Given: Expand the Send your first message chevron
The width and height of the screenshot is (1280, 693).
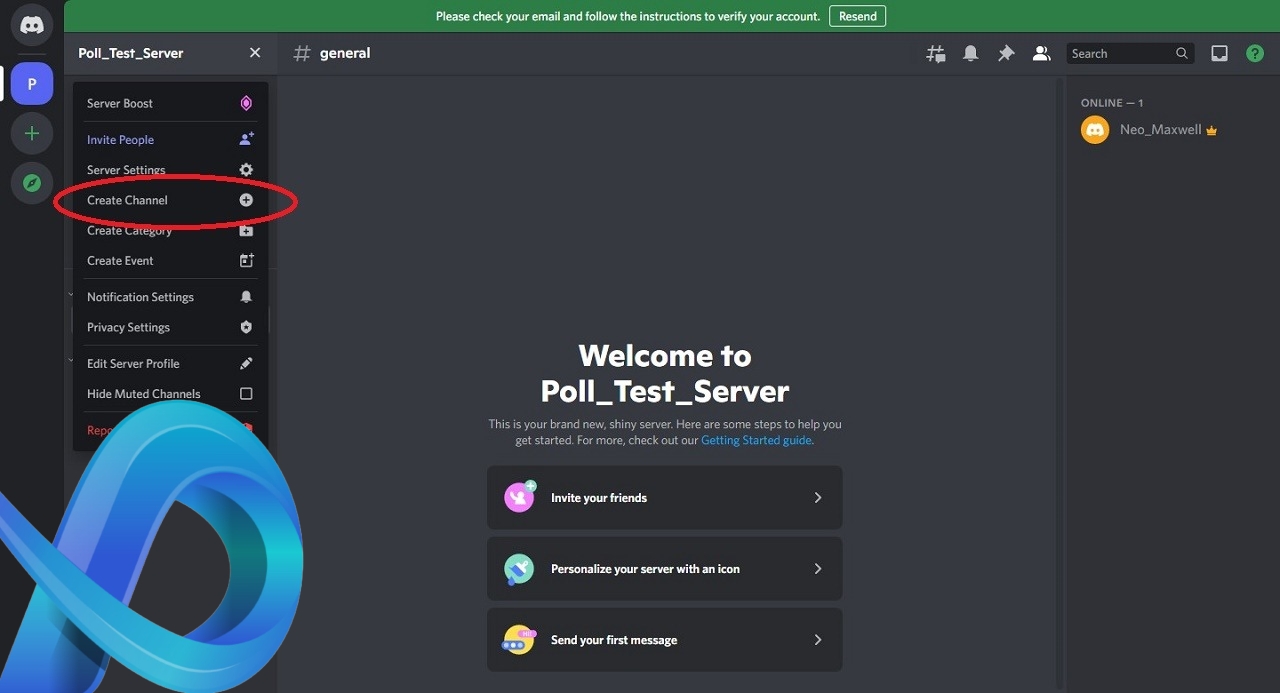Looking at the screenshot, I should click(x=817, y=640).
